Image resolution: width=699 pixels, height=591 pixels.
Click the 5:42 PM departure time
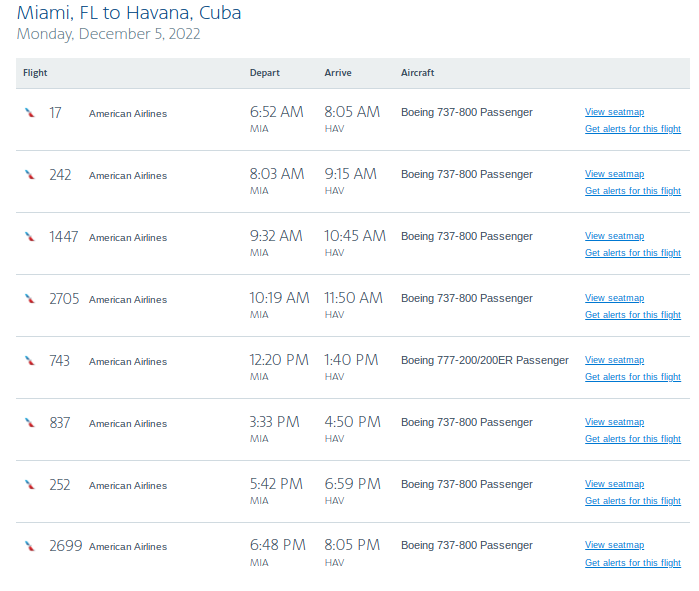(x=276, y=484)
